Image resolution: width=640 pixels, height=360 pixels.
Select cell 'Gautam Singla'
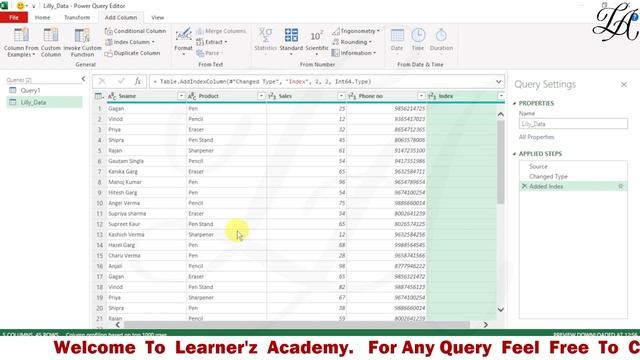point(147,161)
